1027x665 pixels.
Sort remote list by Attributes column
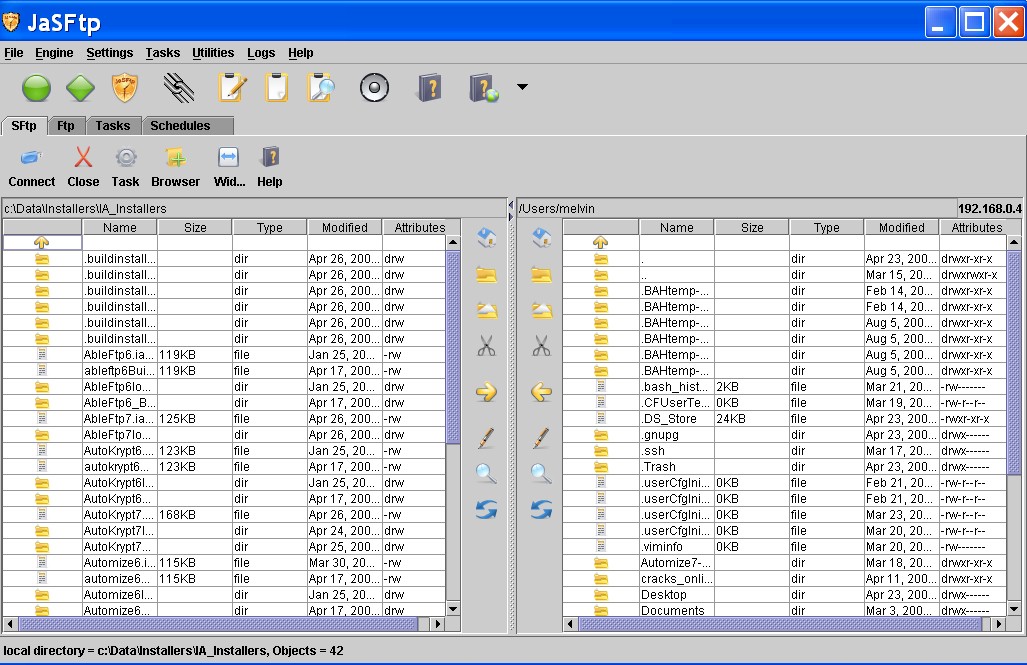pos(977,227)
